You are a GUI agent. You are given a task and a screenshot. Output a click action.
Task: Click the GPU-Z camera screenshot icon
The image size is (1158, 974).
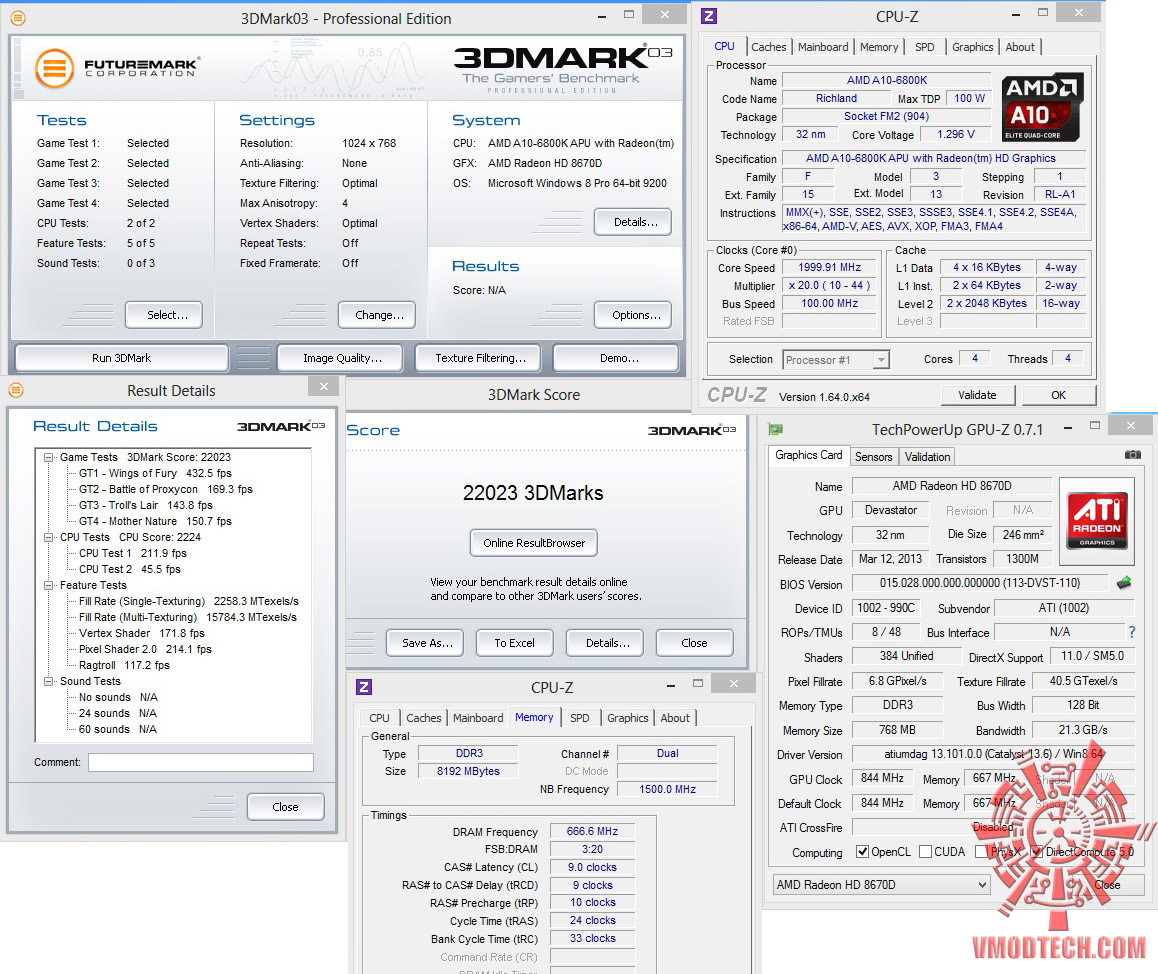1132,455
